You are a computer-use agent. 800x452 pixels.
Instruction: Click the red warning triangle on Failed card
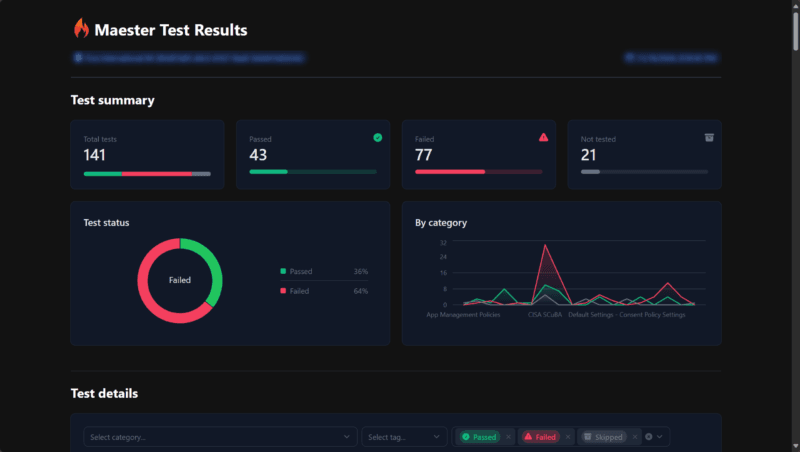[543, 137]
